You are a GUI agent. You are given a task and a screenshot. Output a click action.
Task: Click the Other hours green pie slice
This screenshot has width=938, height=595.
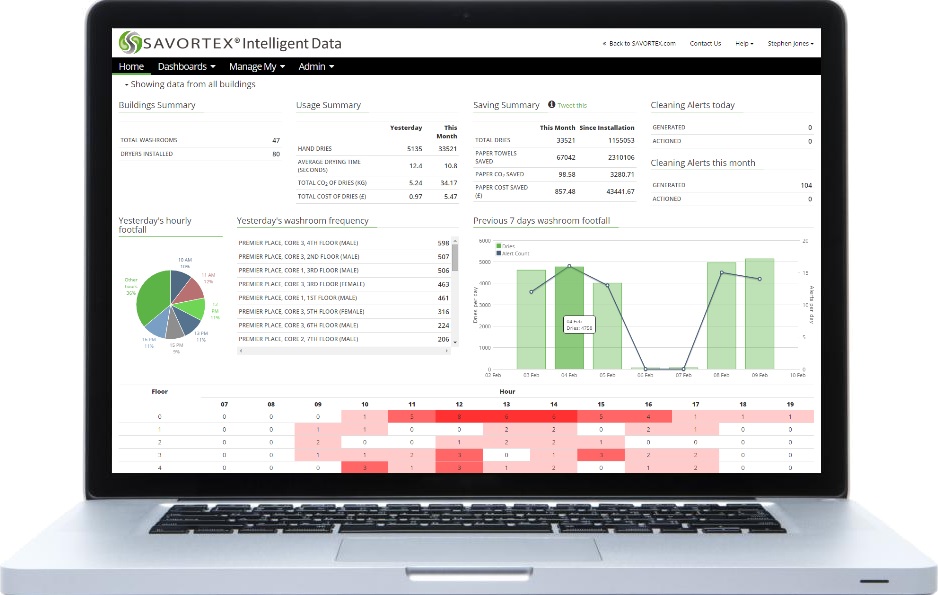[x=153, y=297]
